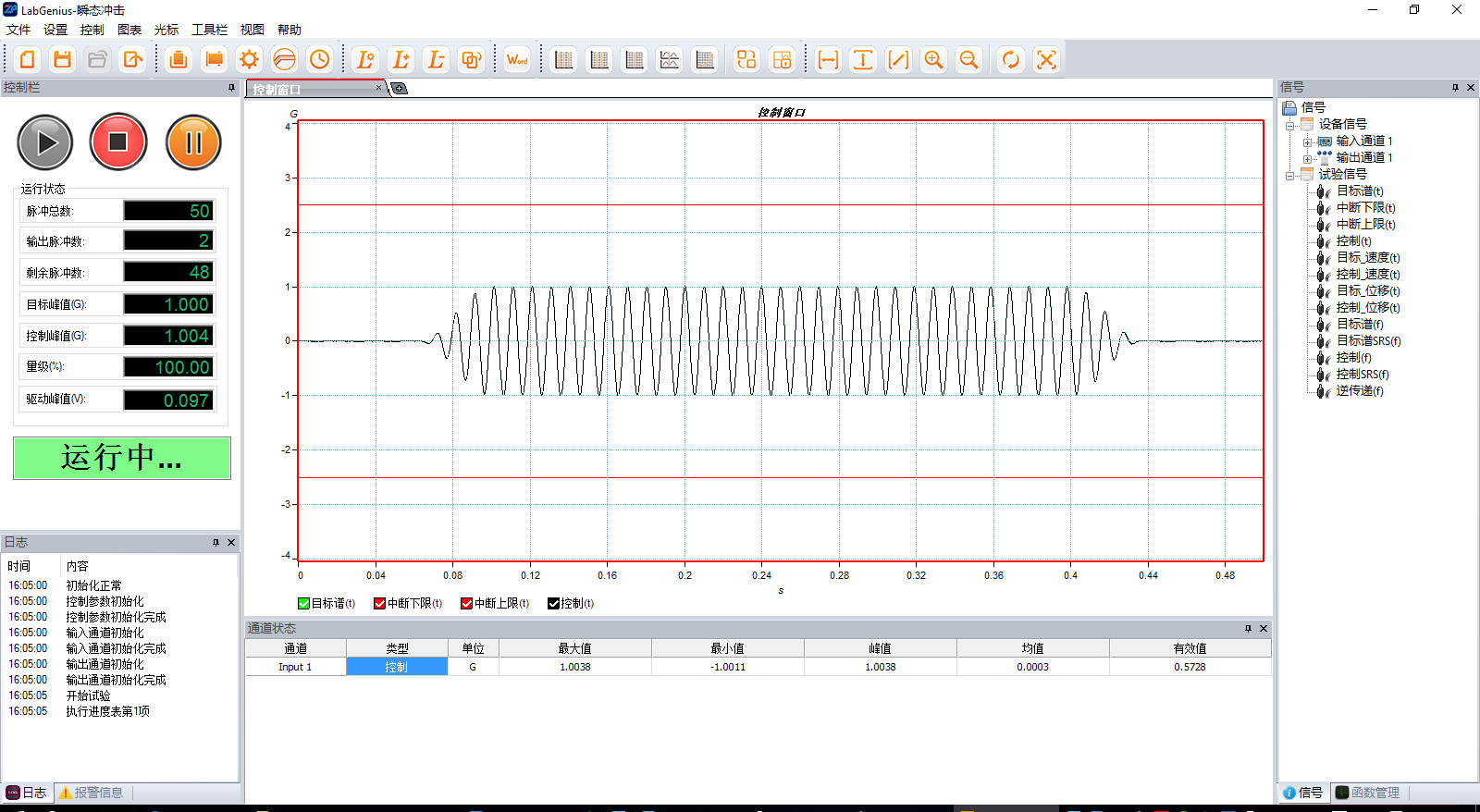The height and width of the screenshot is (812, 1480).
Task: Click the swap windows arrangement icon
Action: (746, 60)
